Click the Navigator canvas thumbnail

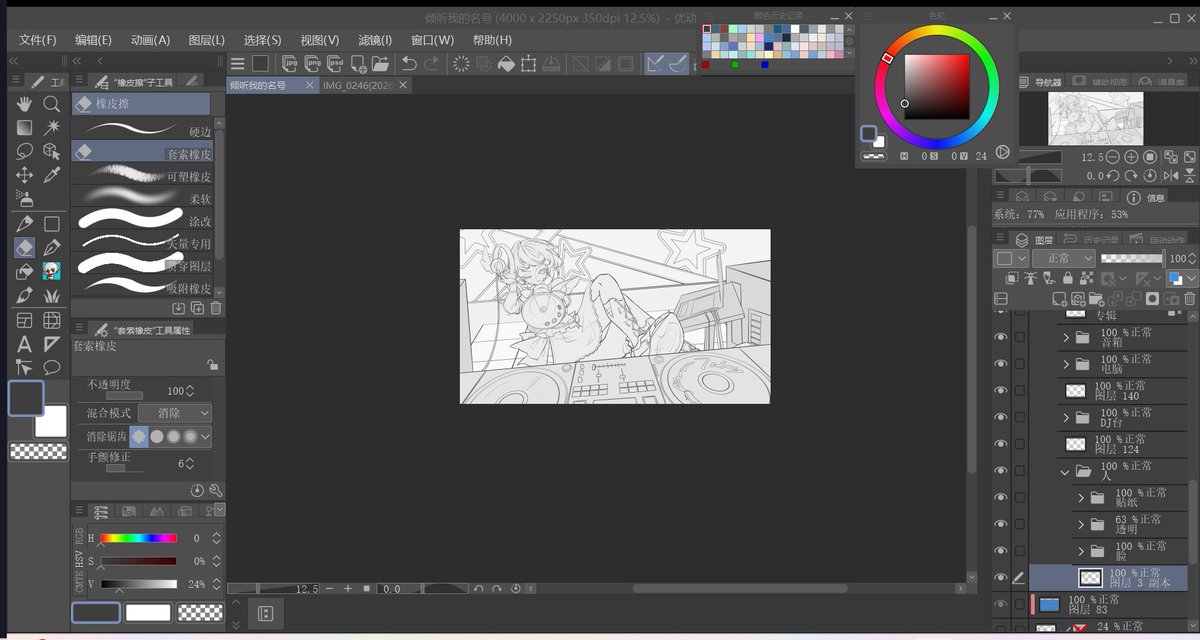tap(1095, 119)
